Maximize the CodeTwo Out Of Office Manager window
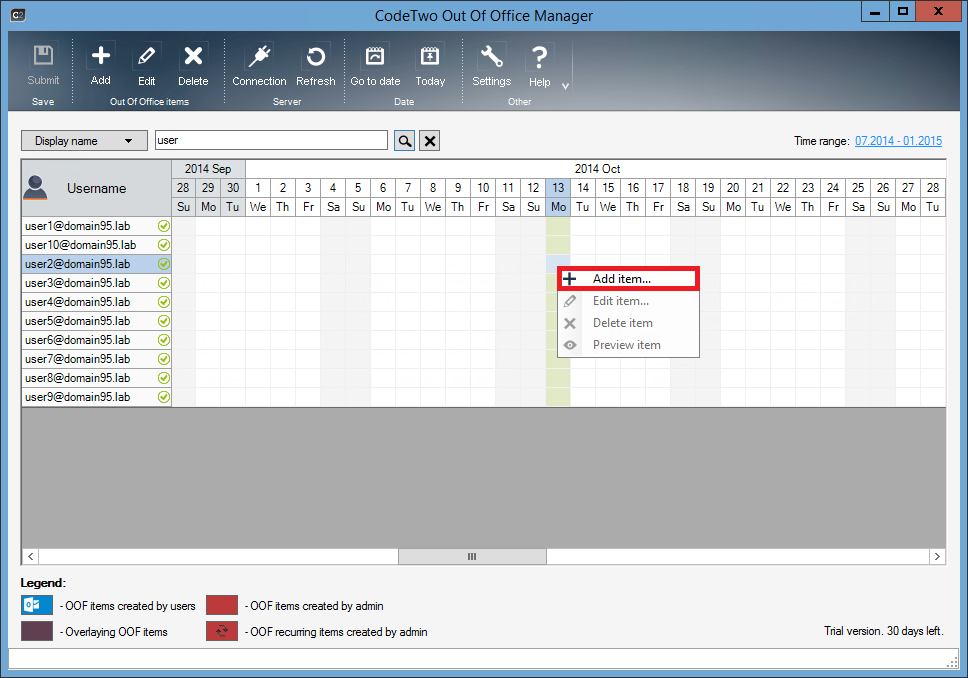Screen dimensions: 968x678 (903, 11)
